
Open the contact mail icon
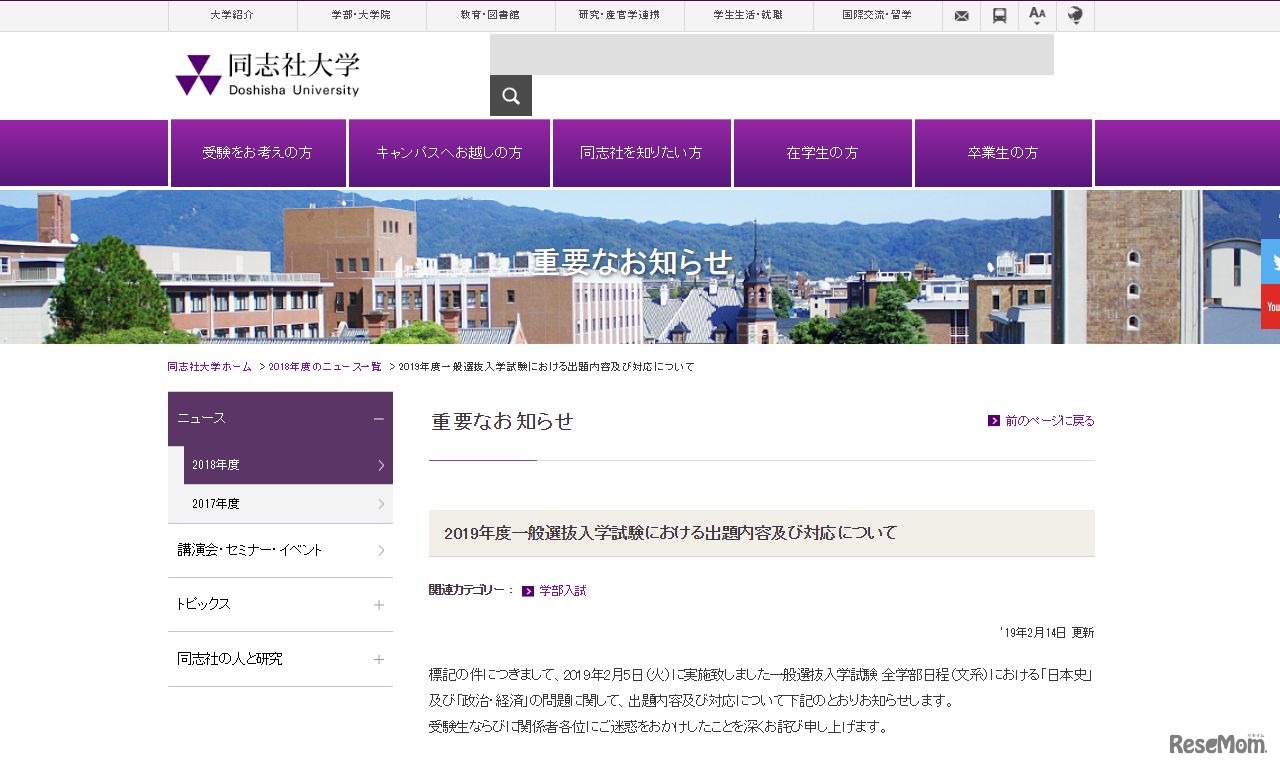(961, 16)
